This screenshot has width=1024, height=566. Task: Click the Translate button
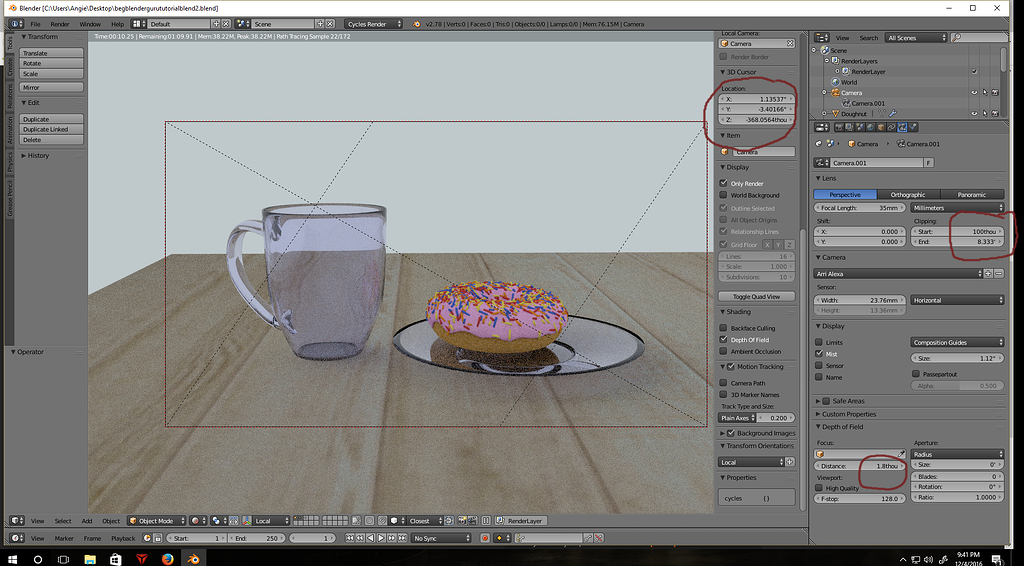click(52, 53)
